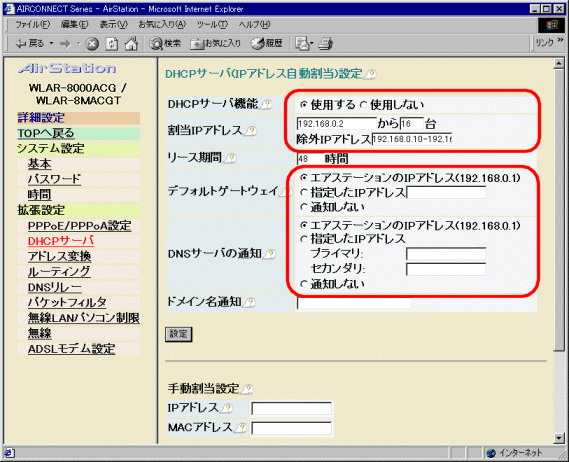Select 使用する for DHCP server function

304,105
